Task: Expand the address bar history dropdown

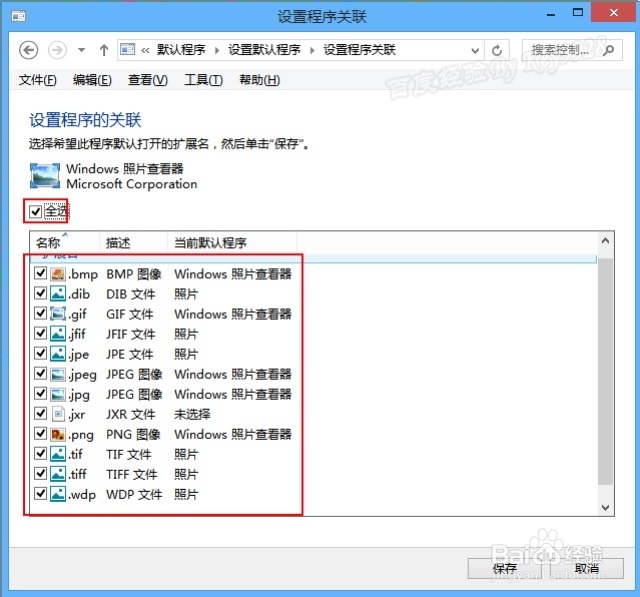Action: tap(475, 51)
